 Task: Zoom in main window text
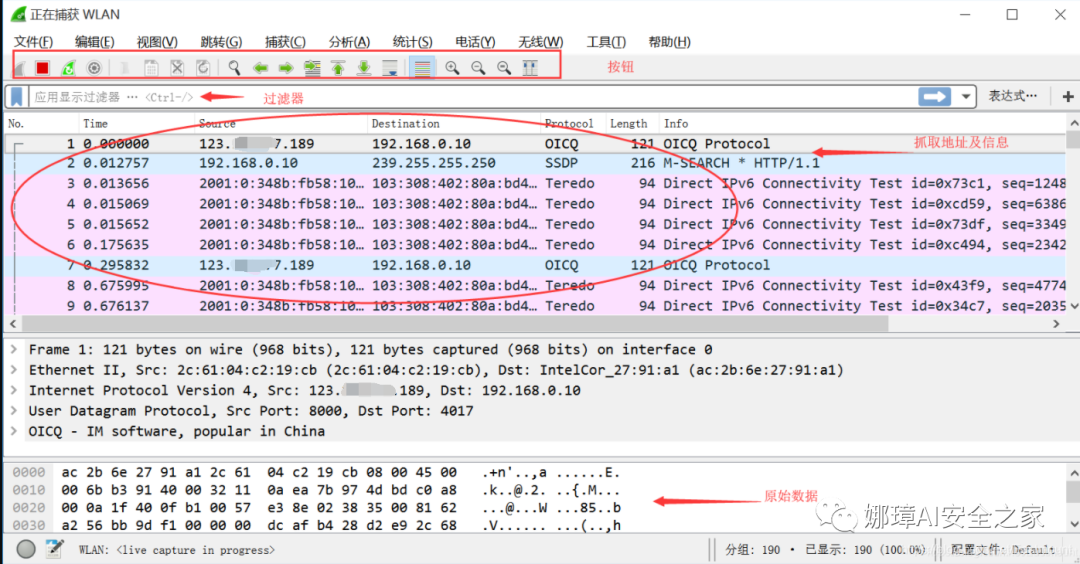click(x=452, y=67)
